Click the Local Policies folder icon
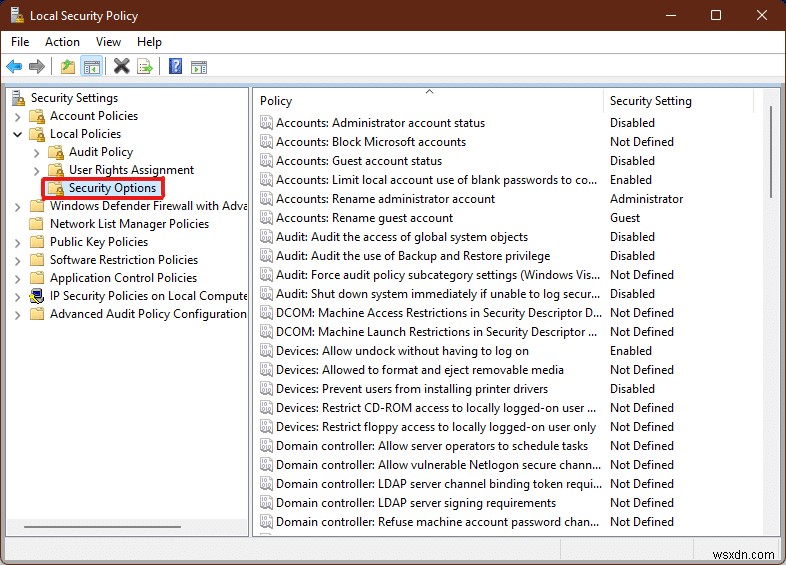Screen dimensions: 786x565 37,134
